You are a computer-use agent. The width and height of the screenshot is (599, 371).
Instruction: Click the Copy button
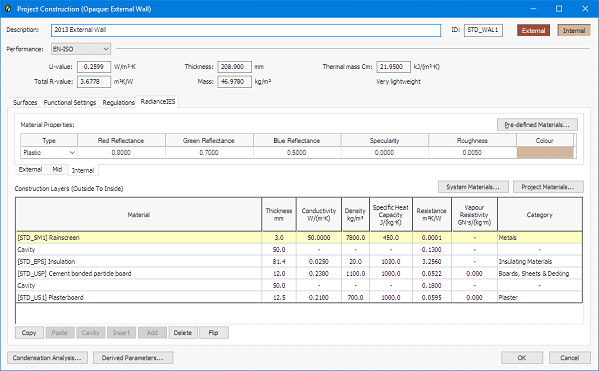tap(29, 333)
